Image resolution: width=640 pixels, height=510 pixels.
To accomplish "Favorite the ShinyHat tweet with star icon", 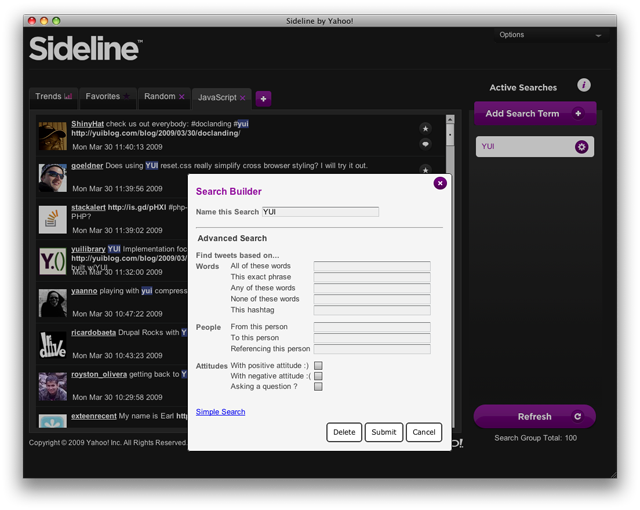I will point(425,129).
